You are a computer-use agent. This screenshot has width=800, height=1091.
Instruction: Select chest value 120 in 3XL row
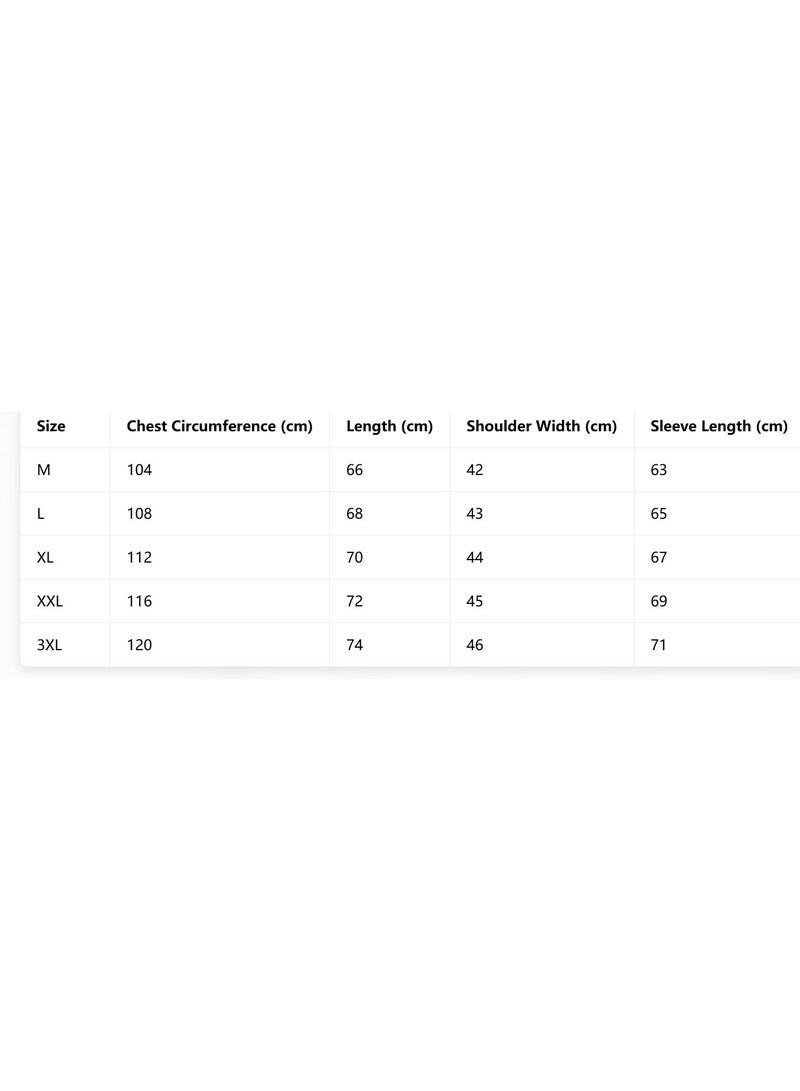point(139,645)
